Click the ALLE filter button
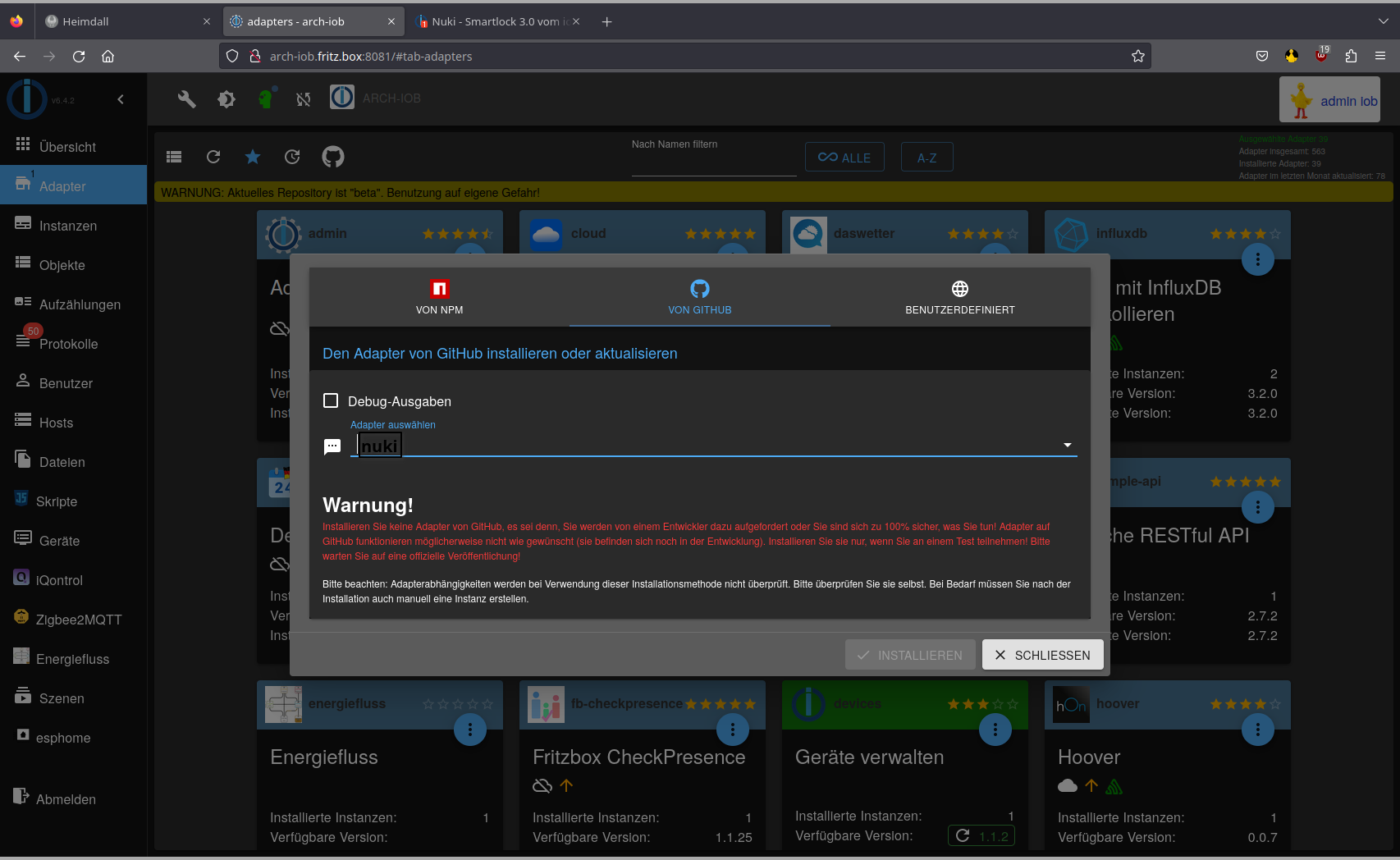 click(x=844, y=157)
